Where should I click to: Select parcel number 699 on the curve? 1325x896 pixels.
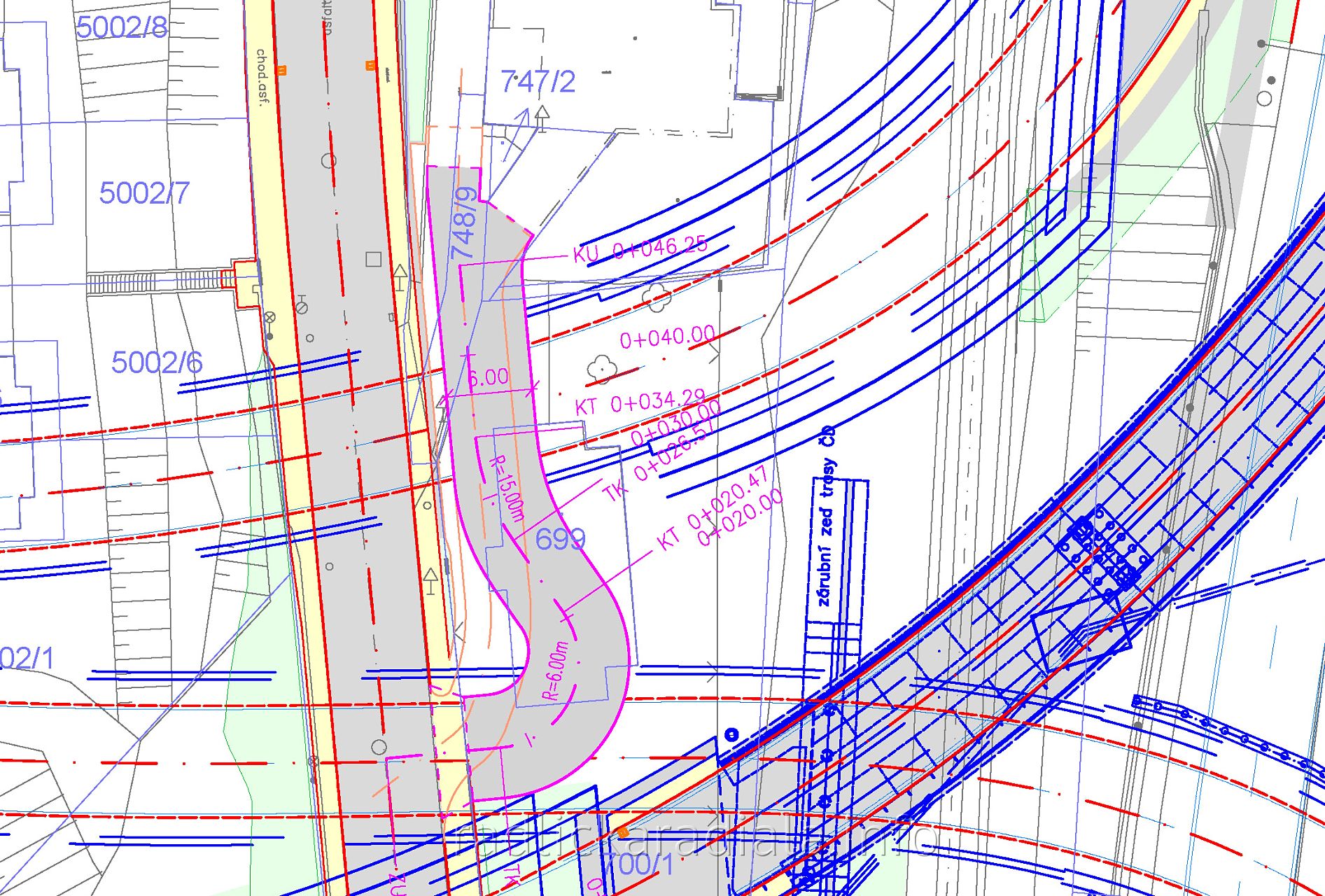560,539
